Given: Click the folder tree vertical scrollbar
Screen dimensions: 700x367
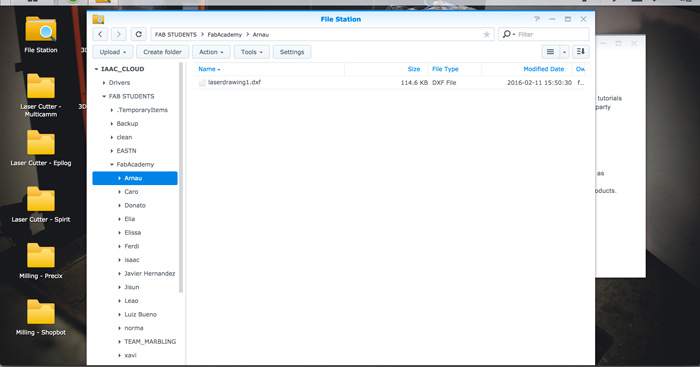Looking at the screenshot, I should (x=181, y=179).
